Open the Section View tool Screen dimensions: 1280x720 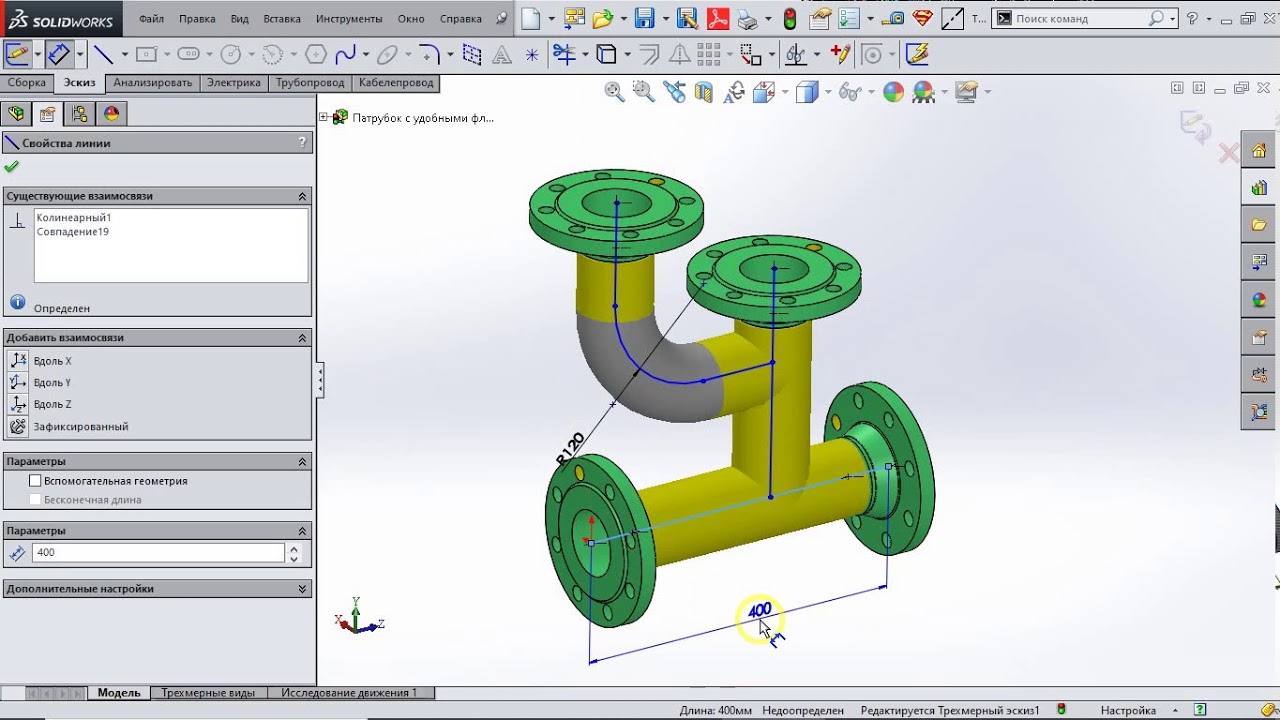704,92
